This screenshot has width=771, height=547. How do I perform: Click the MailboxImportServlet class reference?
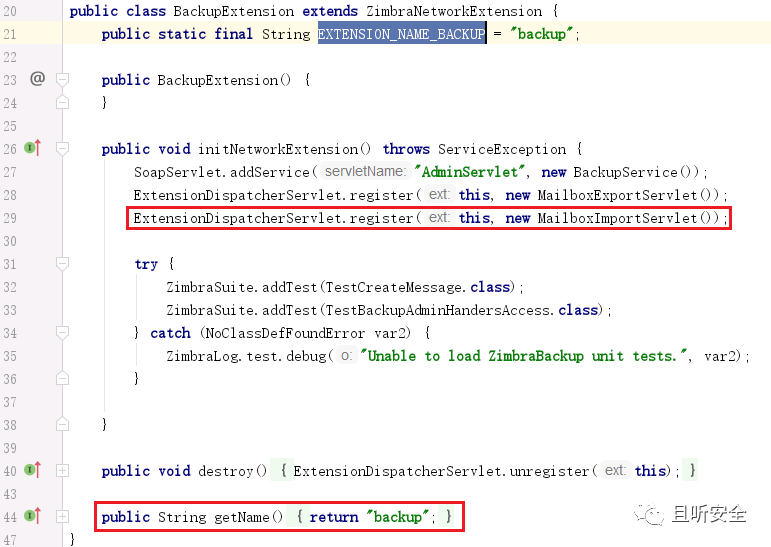[617, 218]
